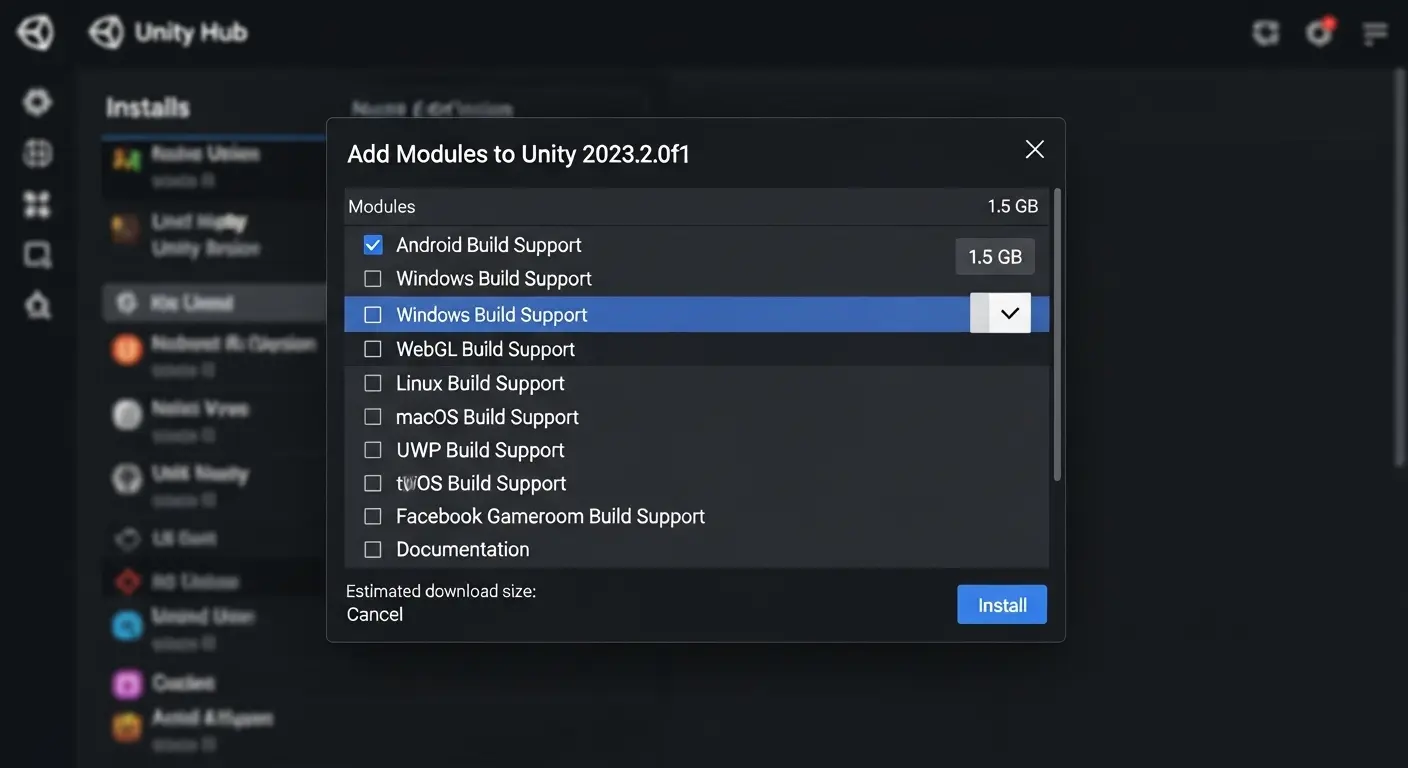Open the hamburger menu in the top-right
The width and height of the screenshot is (1408, 768).
(x=1374, y=32)
